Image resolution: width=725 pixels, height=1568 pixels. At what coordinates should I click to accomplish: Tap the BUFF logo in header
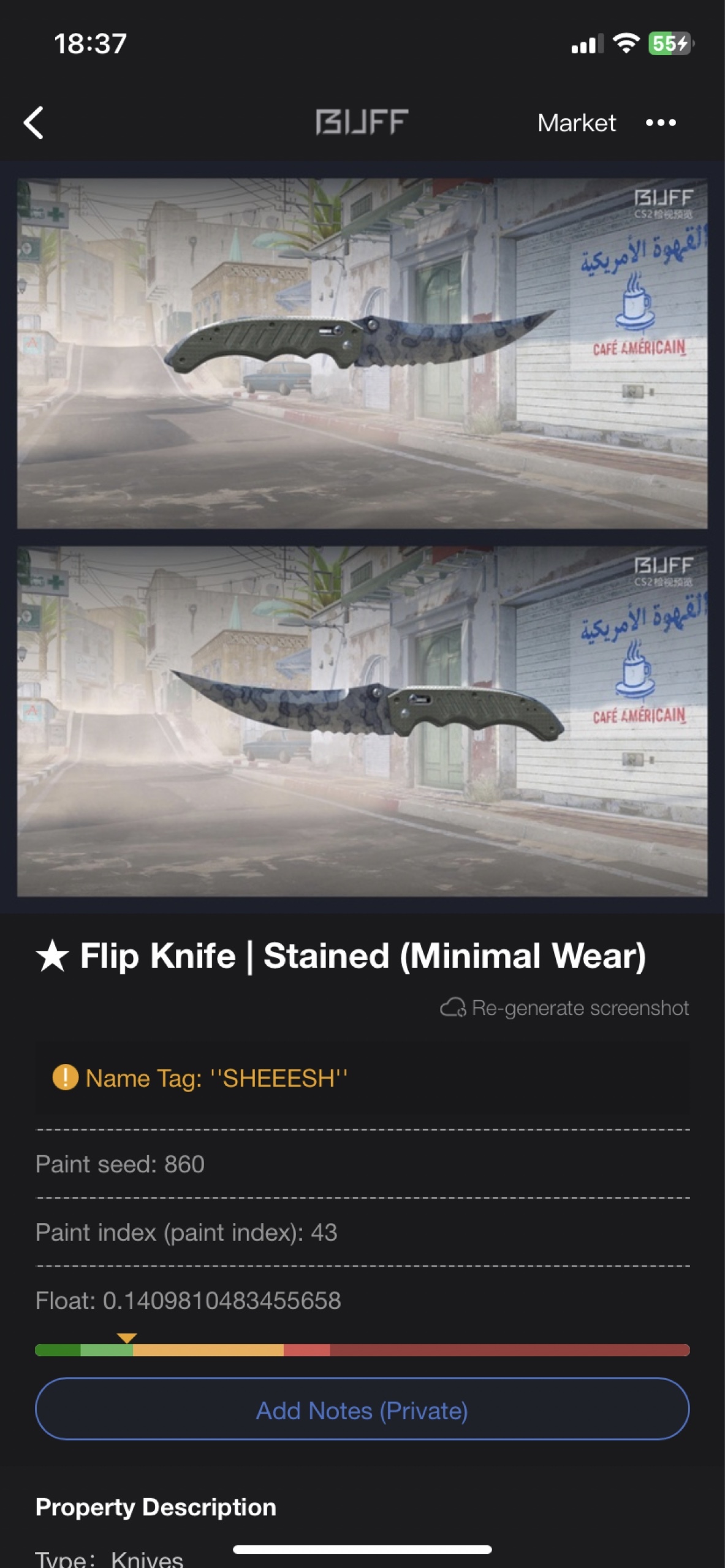(x=362, y=122)
